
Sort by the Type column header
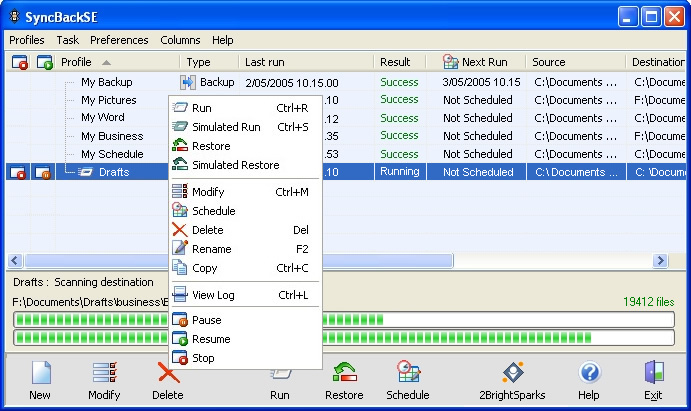209,62
